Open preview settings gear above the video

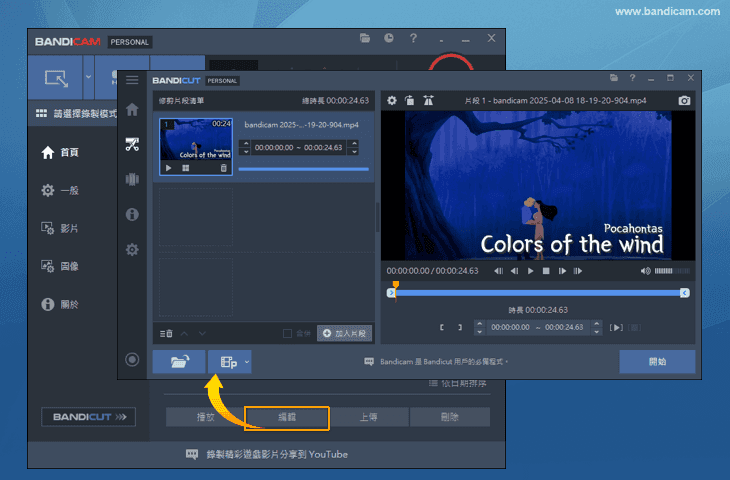[392, 100]
